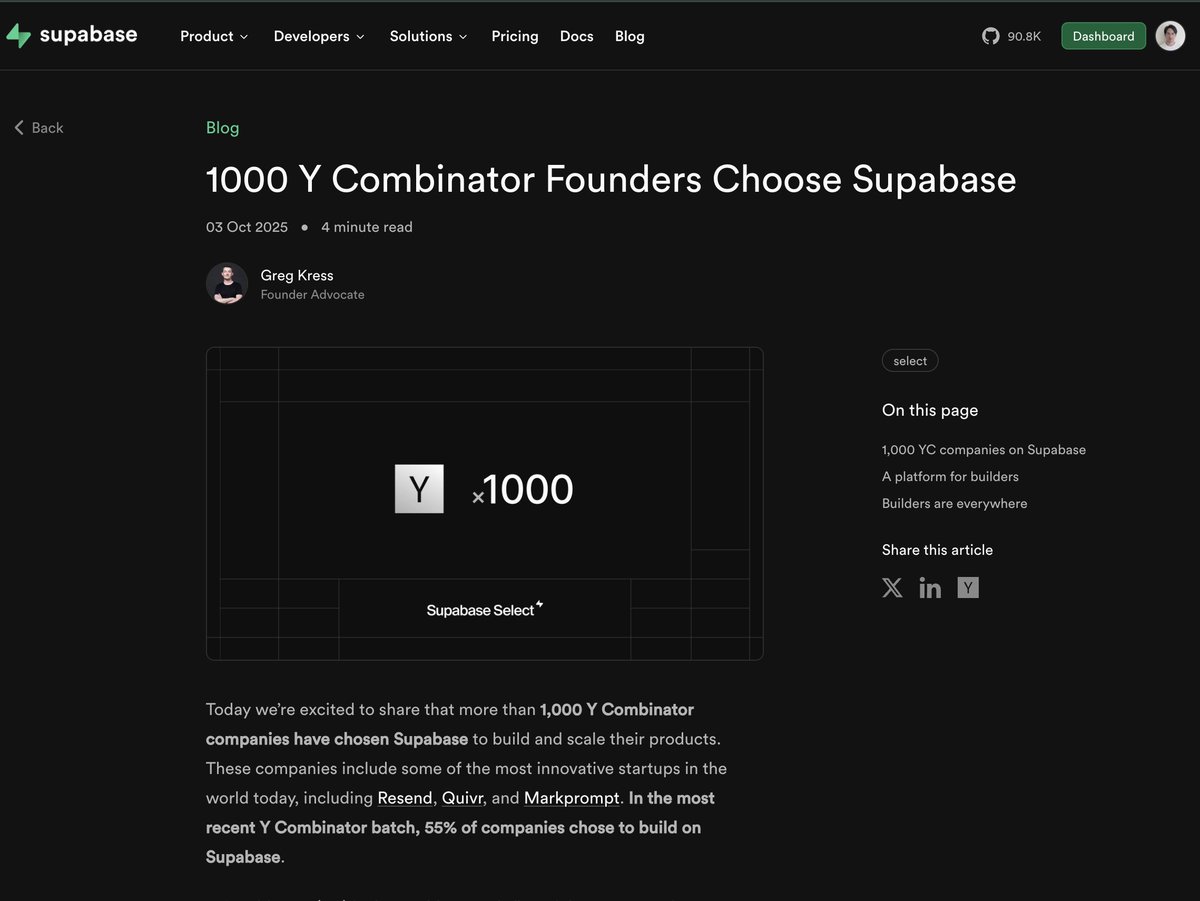Click the green Dashboard button
Screen dimensions: 1200x901
coord(1103,36)
